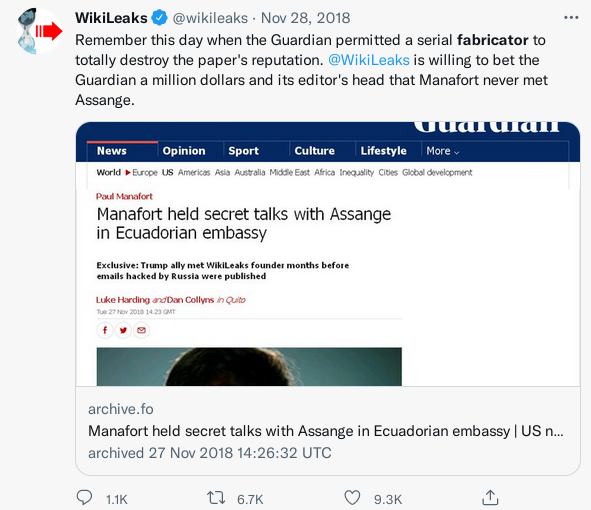Open the three-dot more options menu
The image size is (591, 510).
[571, 18]
